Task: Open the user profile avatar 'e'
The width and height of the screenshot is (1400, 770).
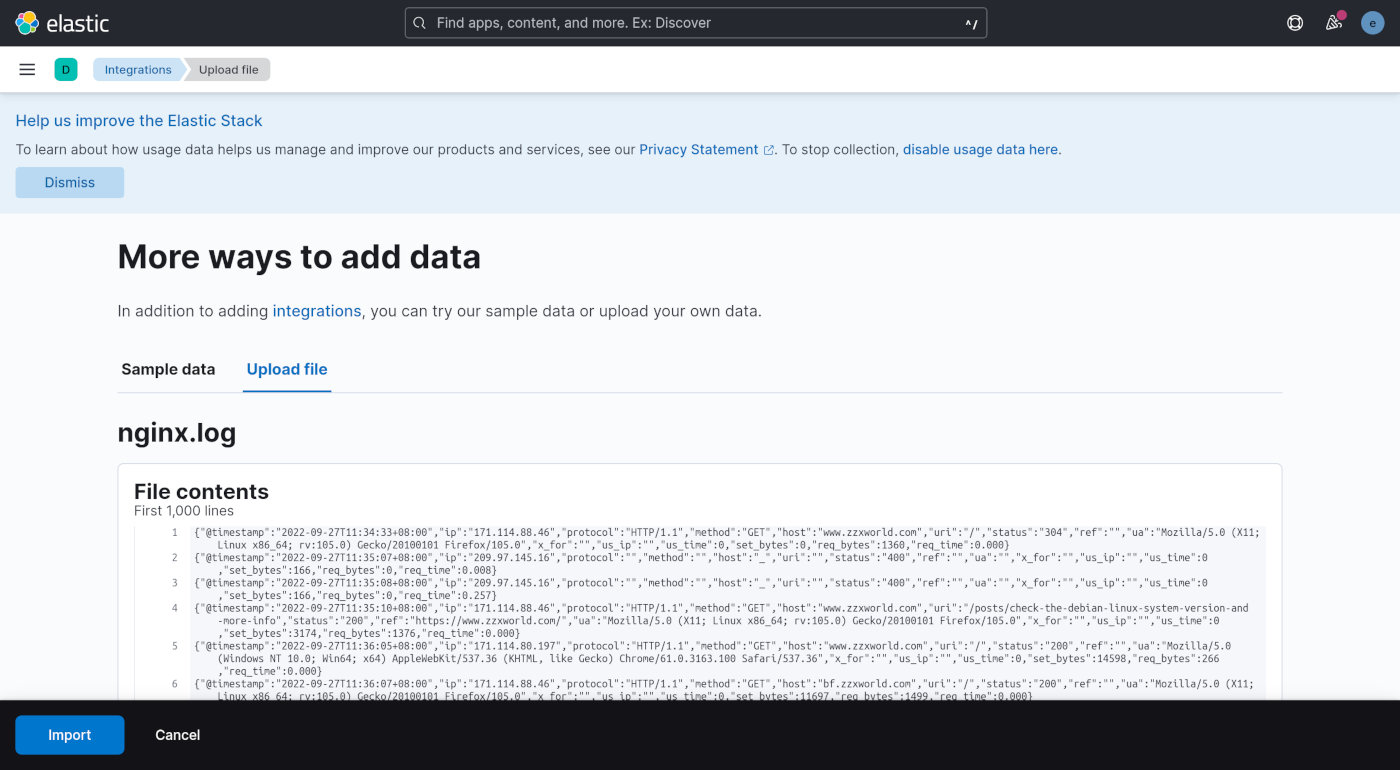Action: (x=1372, y=22)
